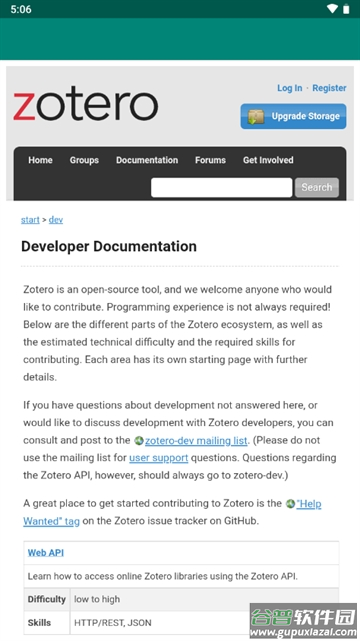Viewport: 360px width, 641px height.
Task: Open the zotero-dev mailing list link
Action: (196, 441)
